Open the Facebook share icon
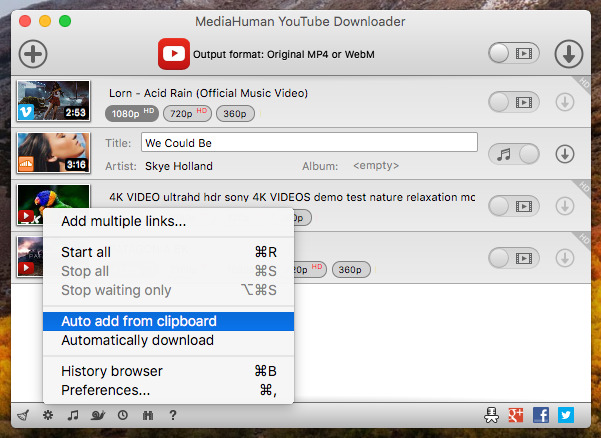This screenshot has width=601, height=438. [x=541, y=415]
